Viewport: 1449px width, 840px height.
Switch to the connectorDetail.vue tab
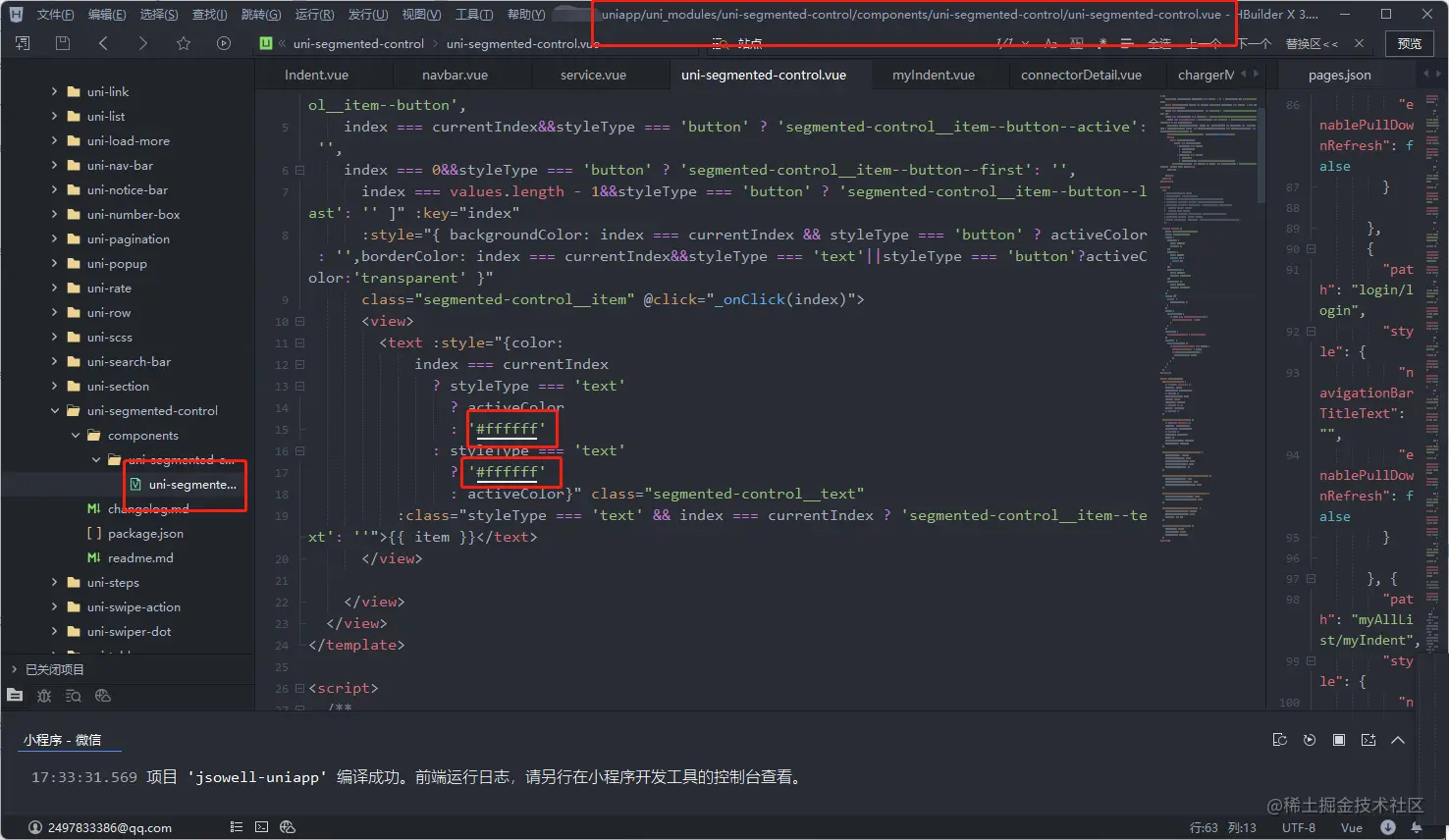pyautogui.click(x=1081, y=75)
